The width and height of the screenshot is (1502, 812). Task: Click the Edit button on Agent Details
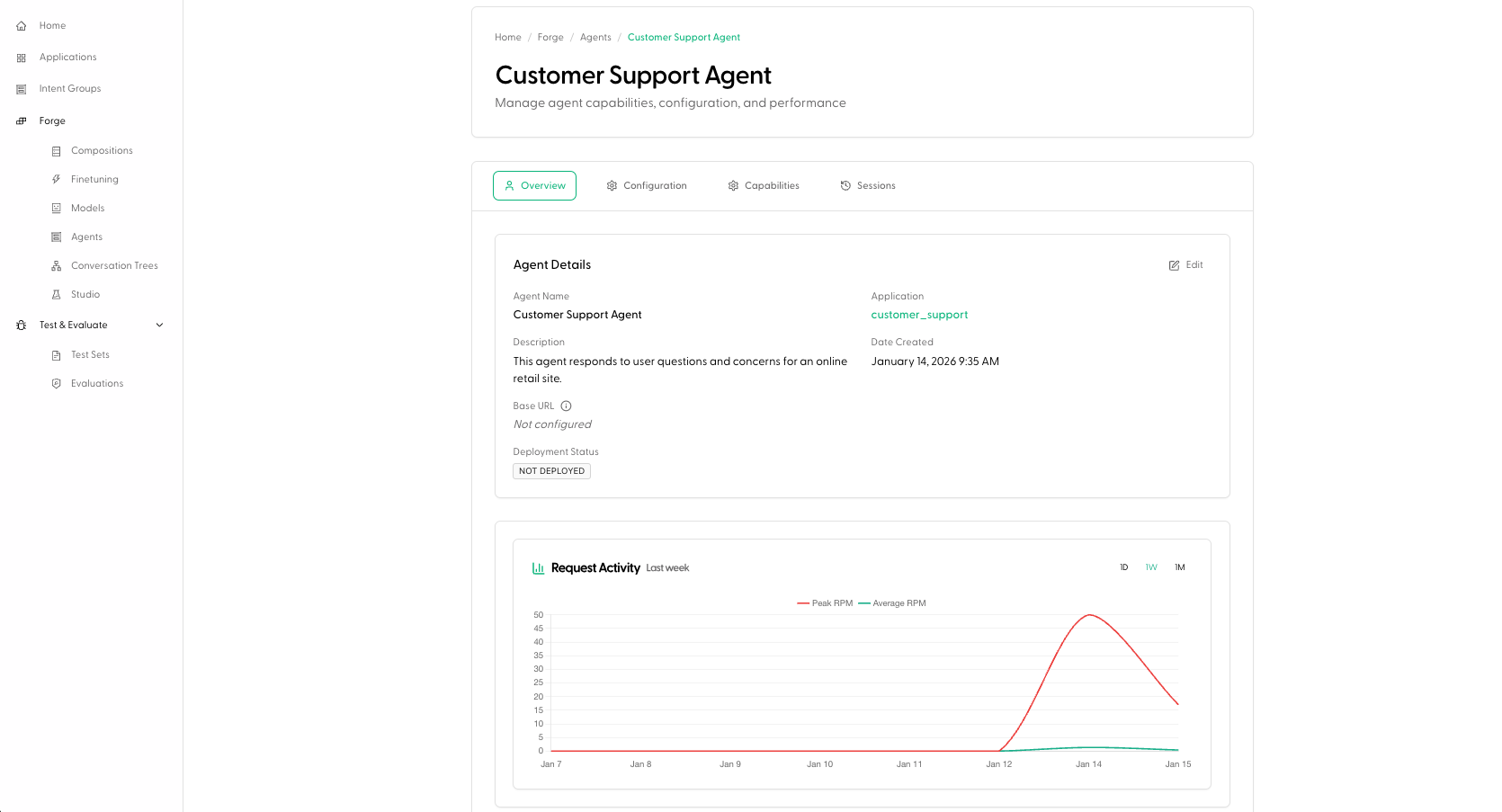[1185, 264]
